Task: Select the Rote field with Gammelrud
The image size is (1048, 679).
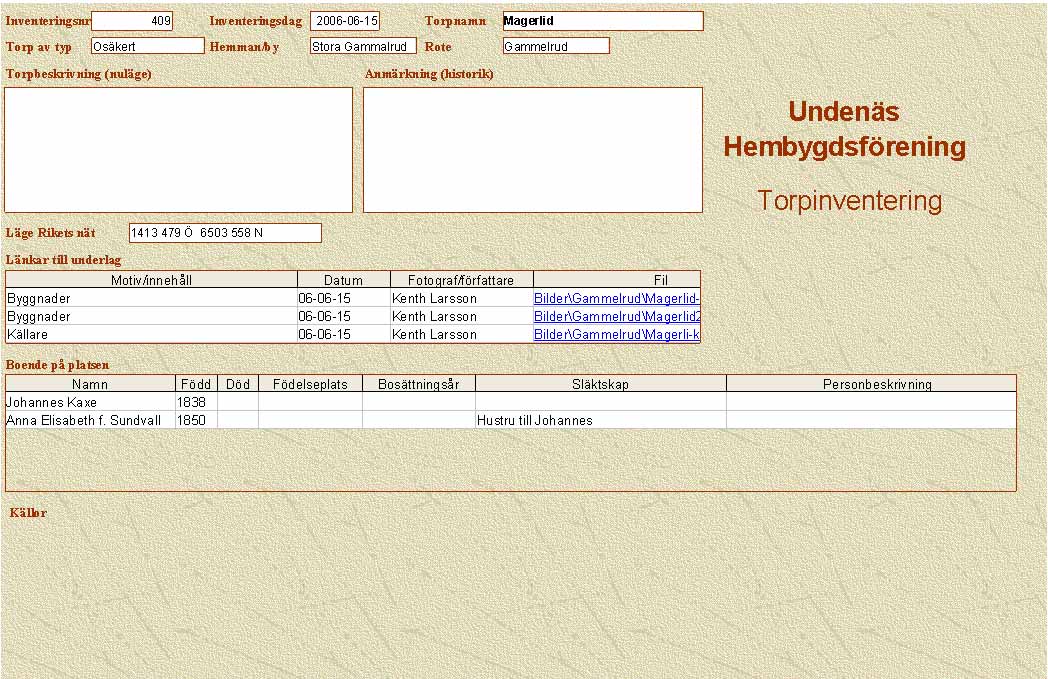Action: (x=556, y=46)
